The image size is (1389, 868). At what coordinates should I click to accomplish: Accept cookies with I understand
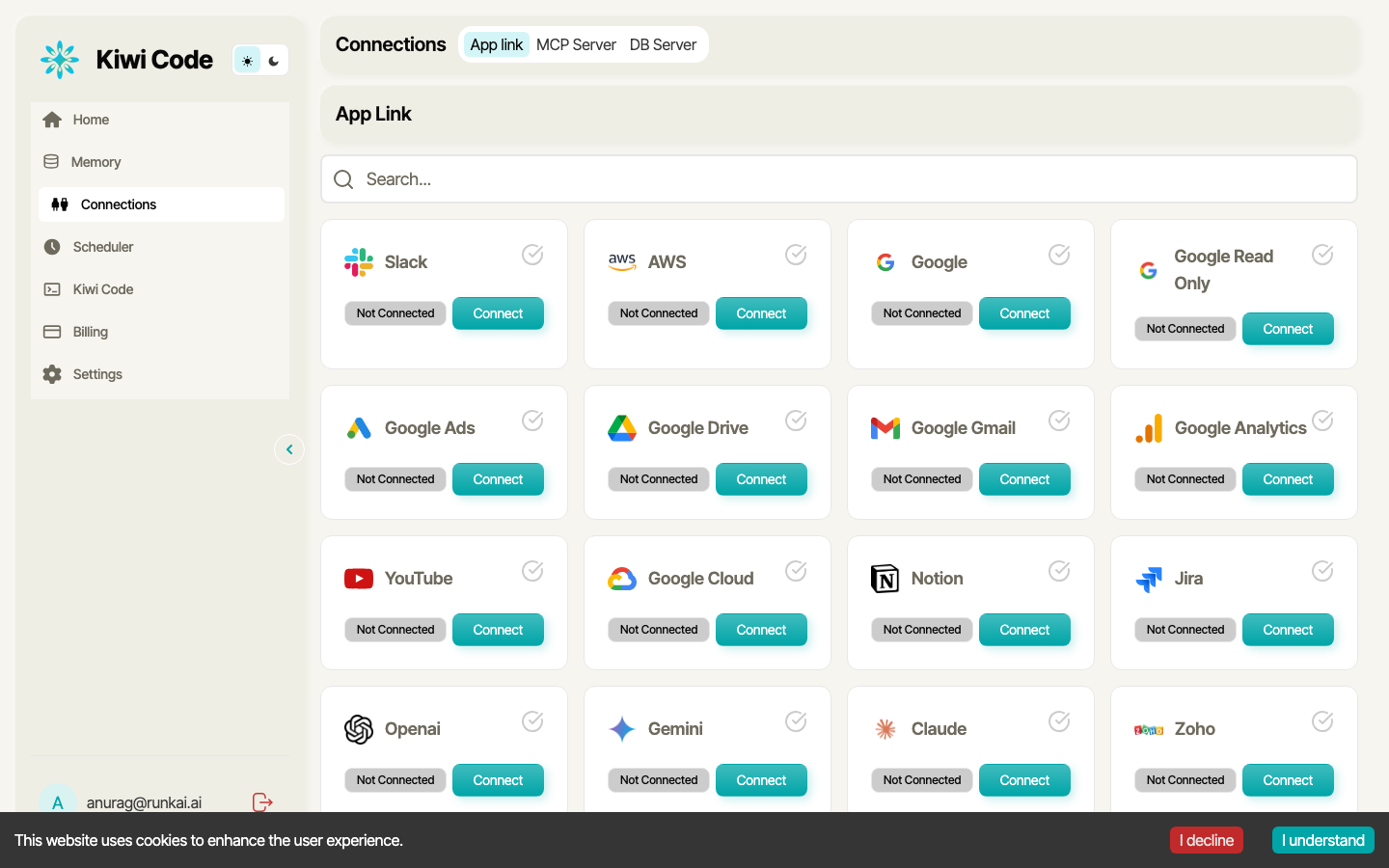tap(1323, 840)
